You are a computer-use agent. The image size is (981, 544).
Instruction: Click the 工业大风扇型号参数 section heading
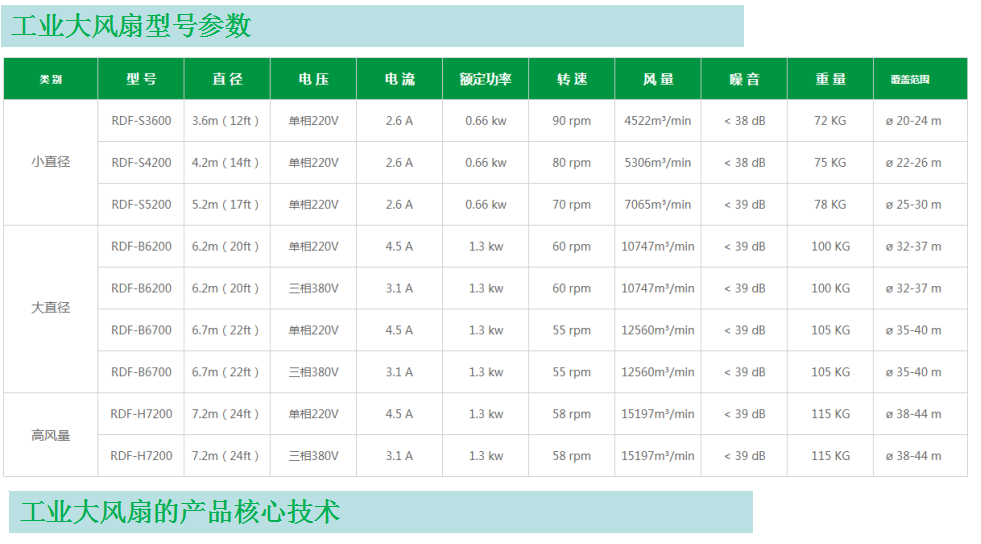coord(131,26)
